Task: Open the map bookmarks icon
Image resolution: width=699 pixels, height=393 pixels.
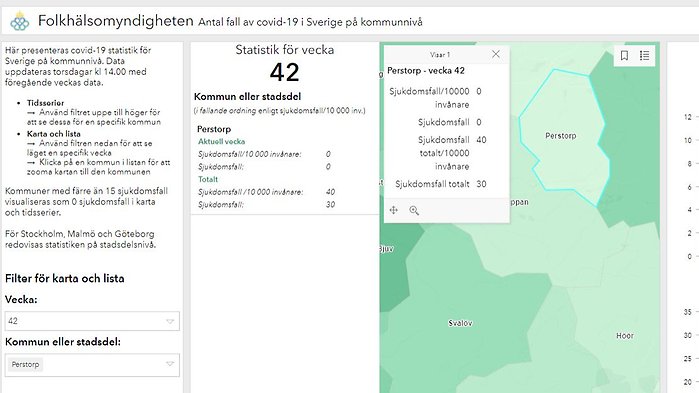Action: point(624,55)
